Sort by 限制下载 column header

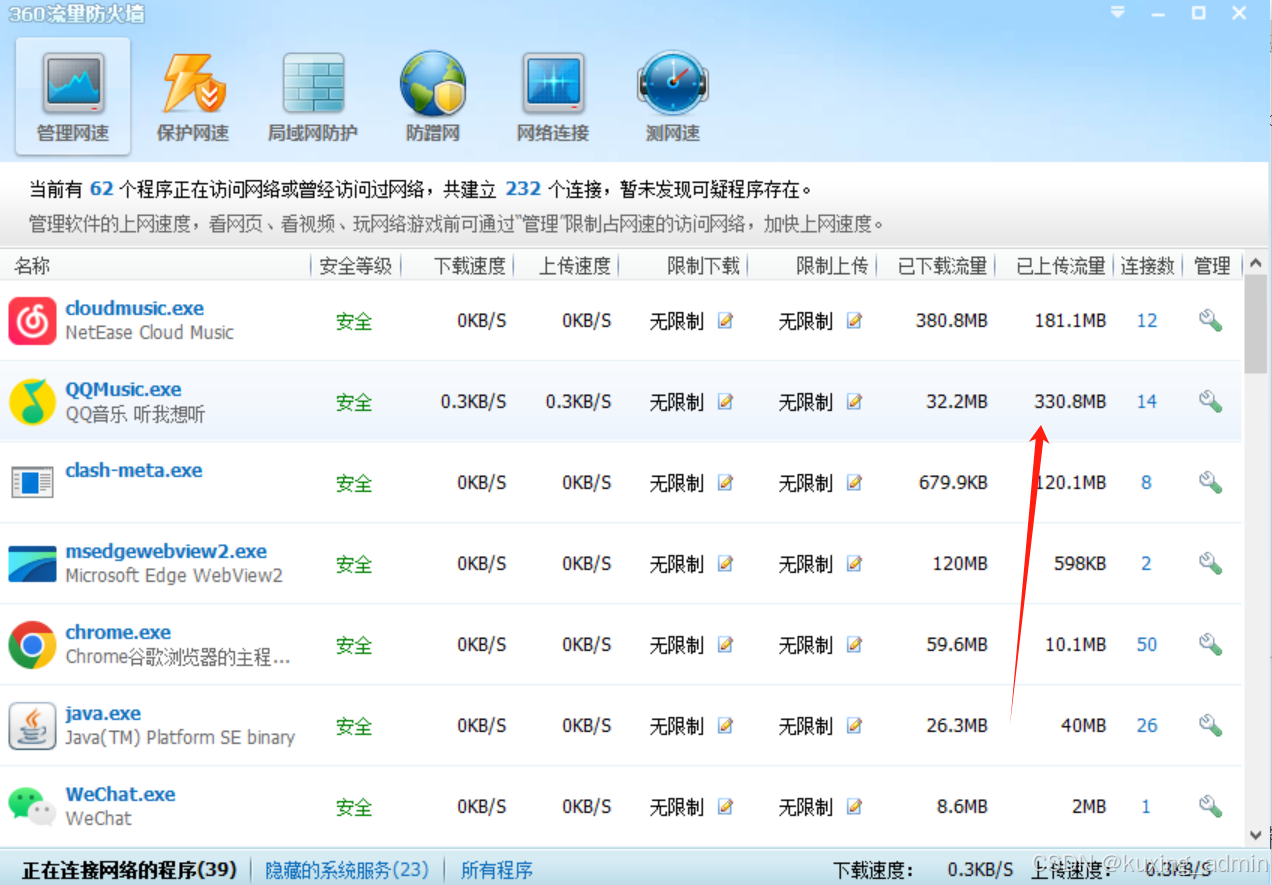(704, 266)
